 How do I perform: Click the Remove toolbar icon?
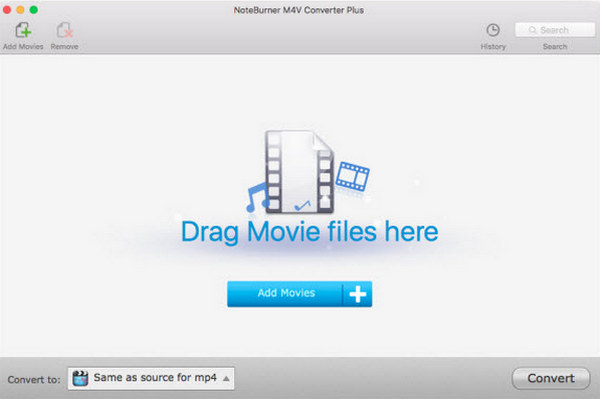point(64,30)
